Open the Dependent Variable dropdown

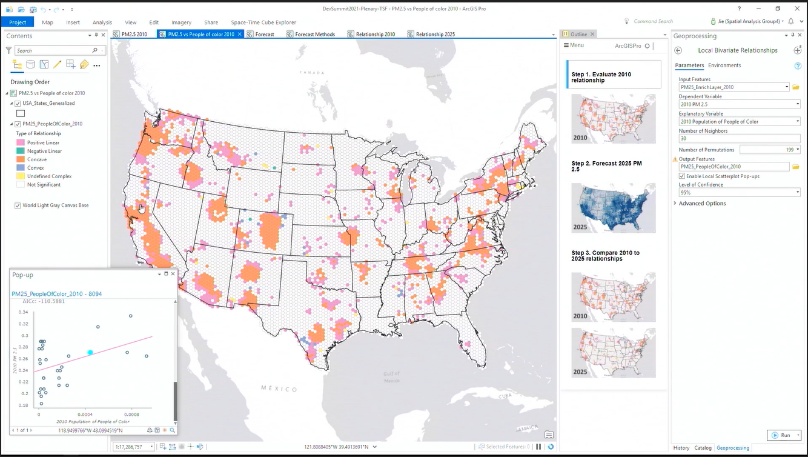797,104
